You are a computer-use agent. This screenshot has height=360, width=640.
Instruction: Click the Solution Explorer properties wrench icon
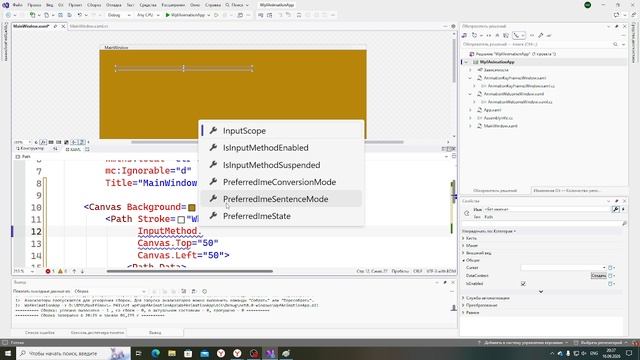coord(541,36)
